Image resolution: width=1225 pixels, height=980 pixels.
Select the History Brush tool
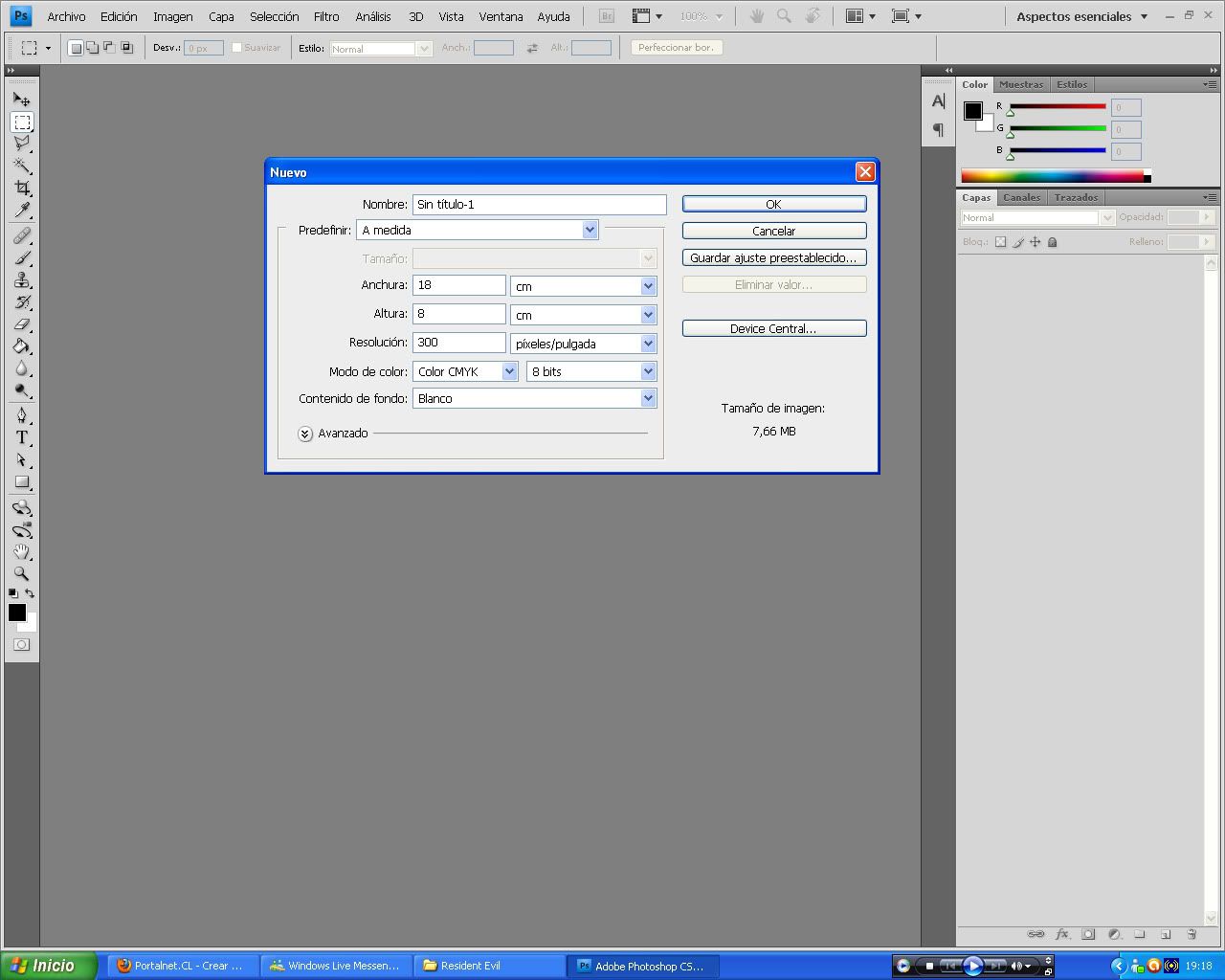tap(21, 301)
